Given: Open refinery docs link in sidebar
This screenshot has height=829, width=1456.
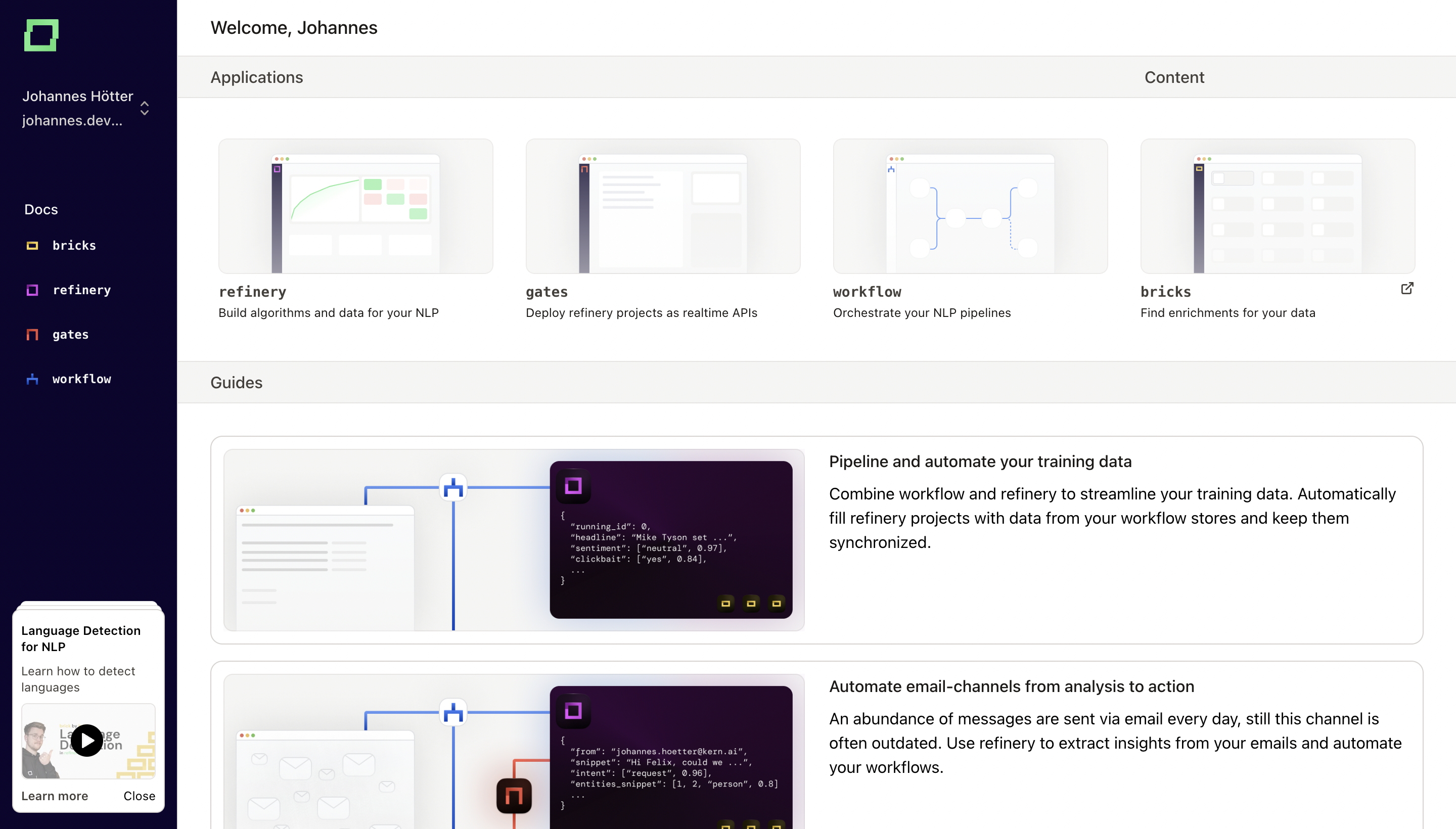Looking at the screenshot, I should 81,290.
